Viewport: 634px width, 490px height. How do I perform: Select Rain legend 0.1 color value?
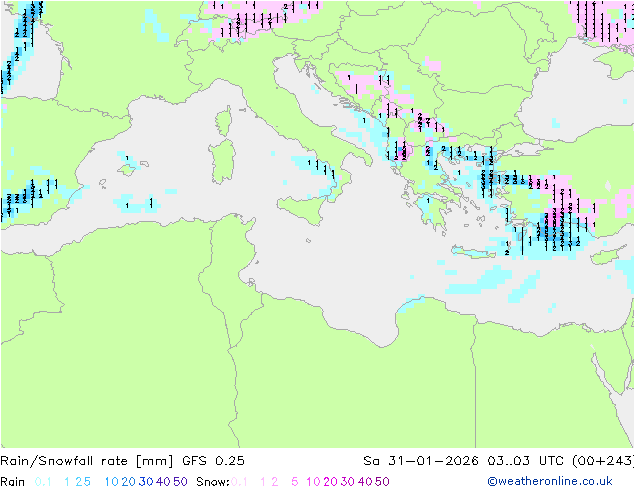(x=43, y=482)
